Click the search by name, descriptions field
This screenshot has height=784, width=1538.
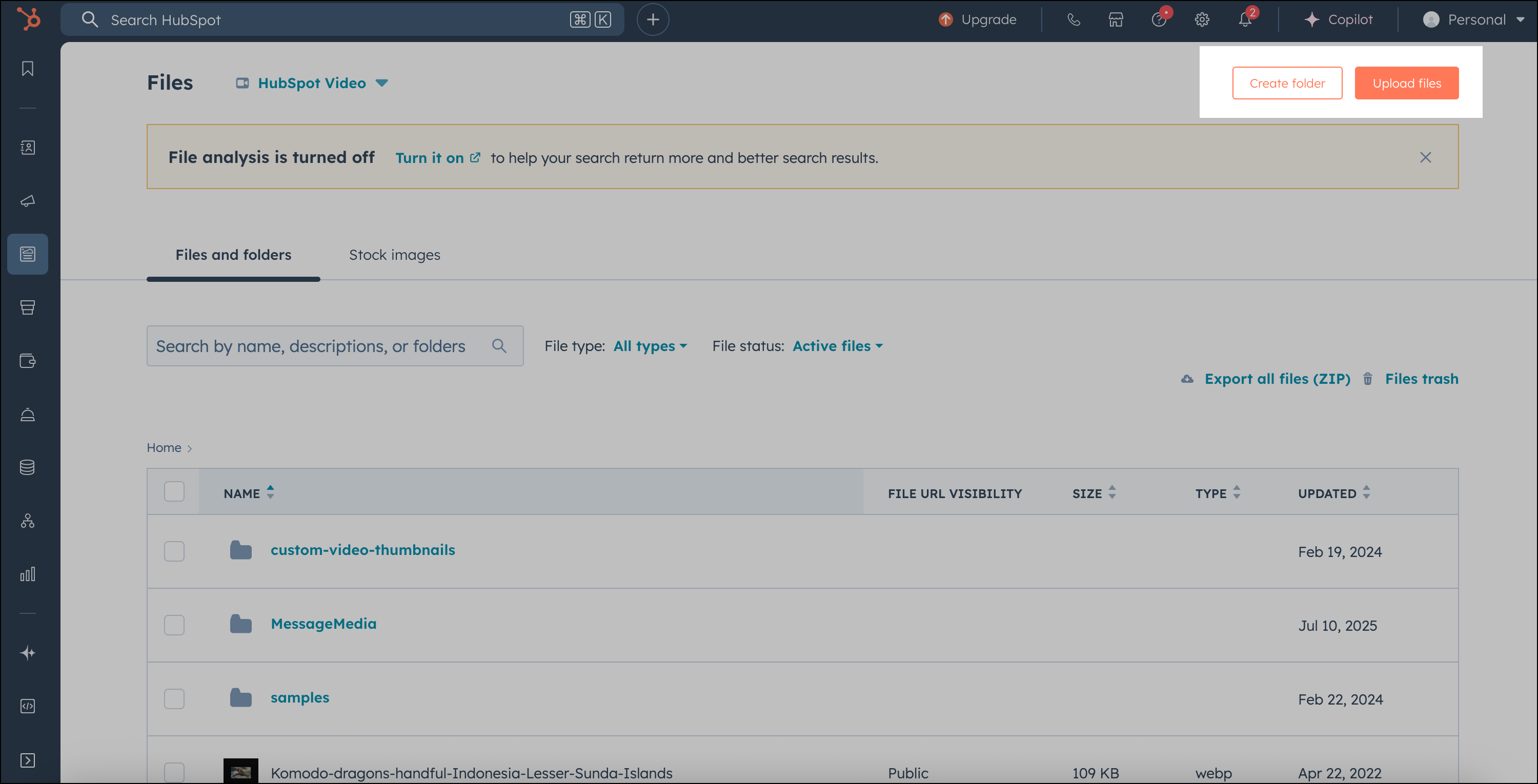pyautogui.click(x=335, y=346)
